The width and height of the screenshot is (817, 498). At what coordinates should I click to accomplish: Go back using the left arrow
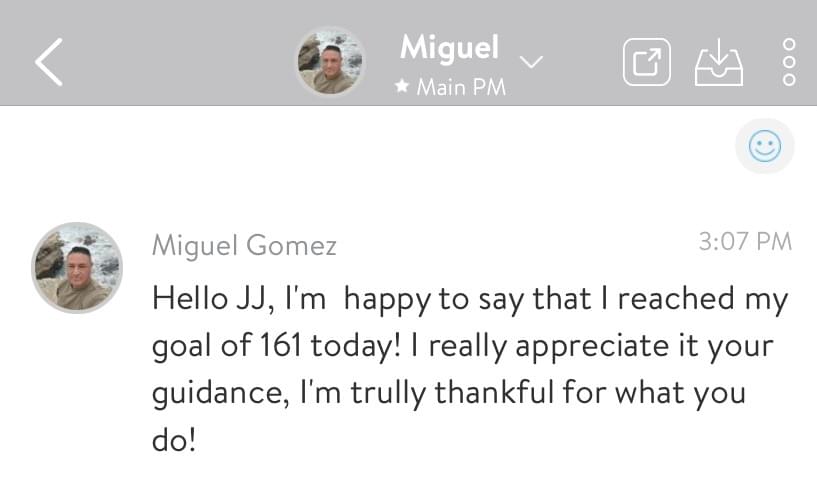48,62
